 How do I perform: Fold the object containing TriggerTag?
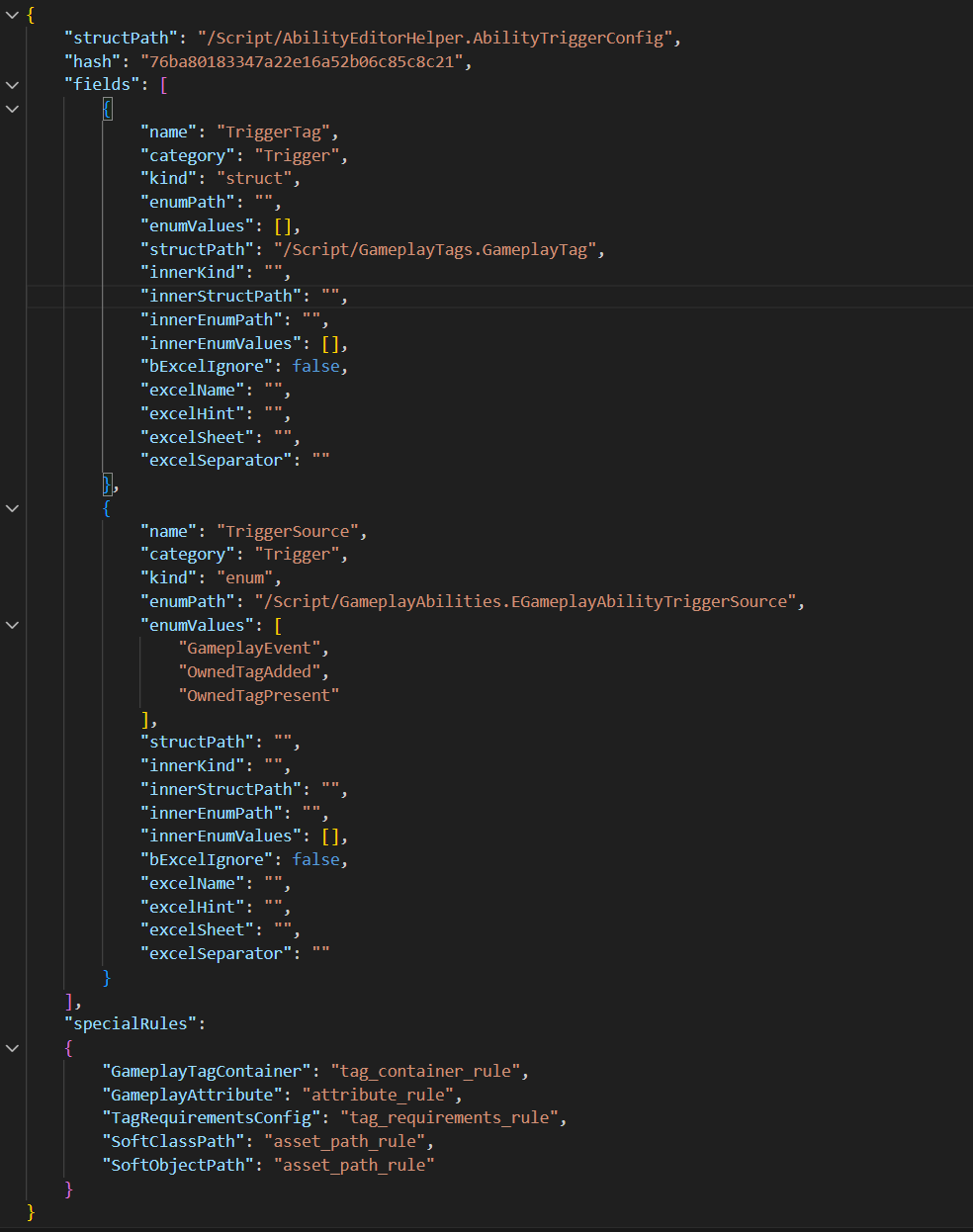(12, 109)
